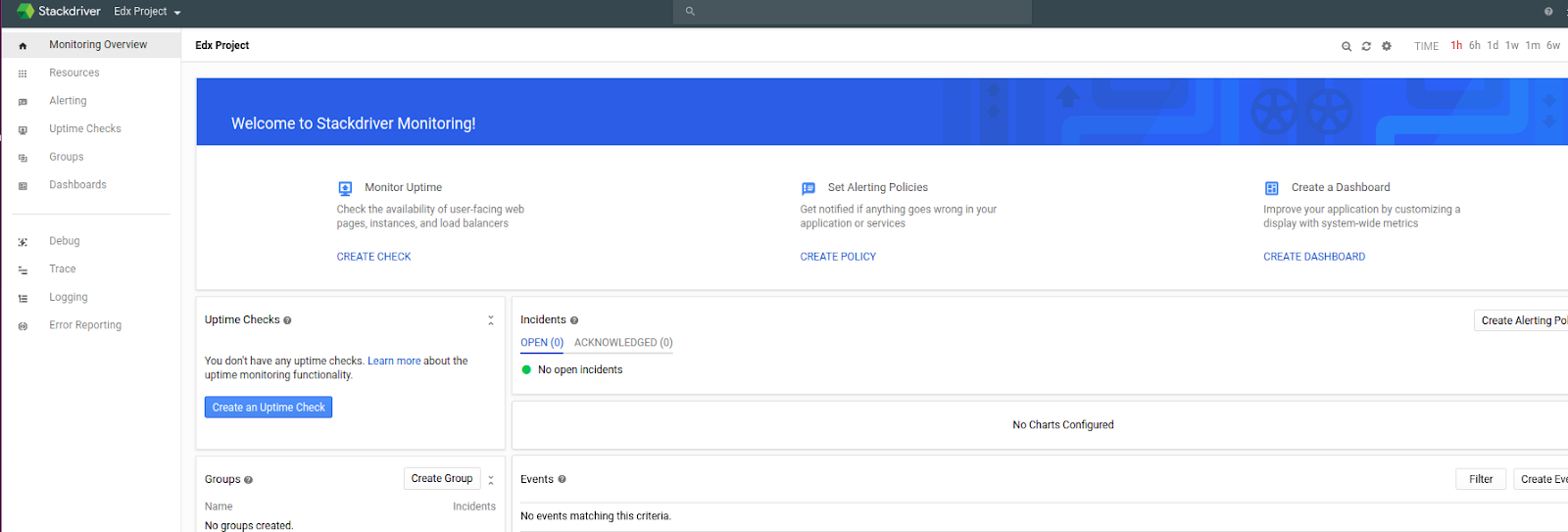Click the Name column header in Groups

[x=219, y=507]
